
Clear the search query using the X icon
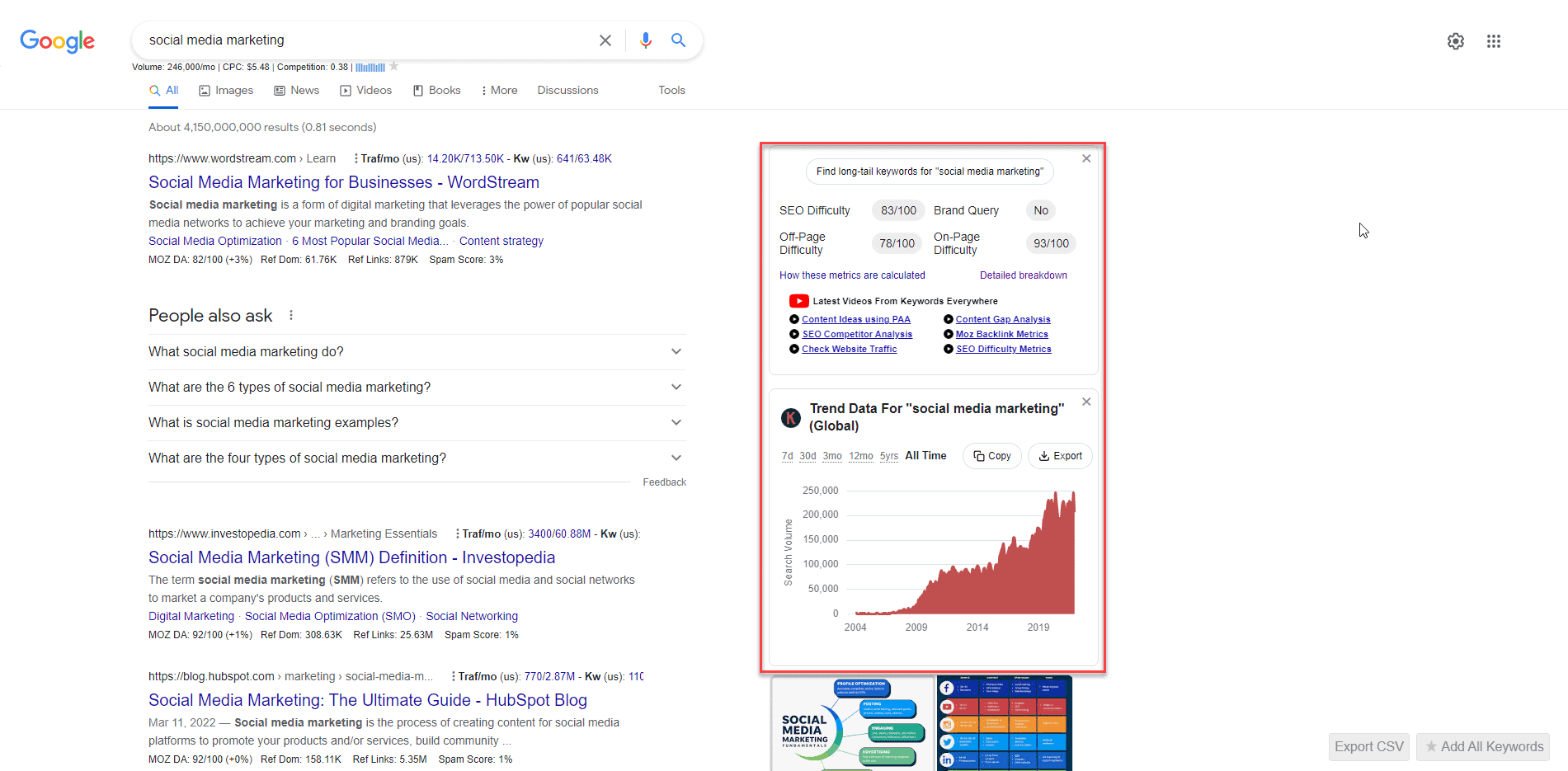coord(605,40)
